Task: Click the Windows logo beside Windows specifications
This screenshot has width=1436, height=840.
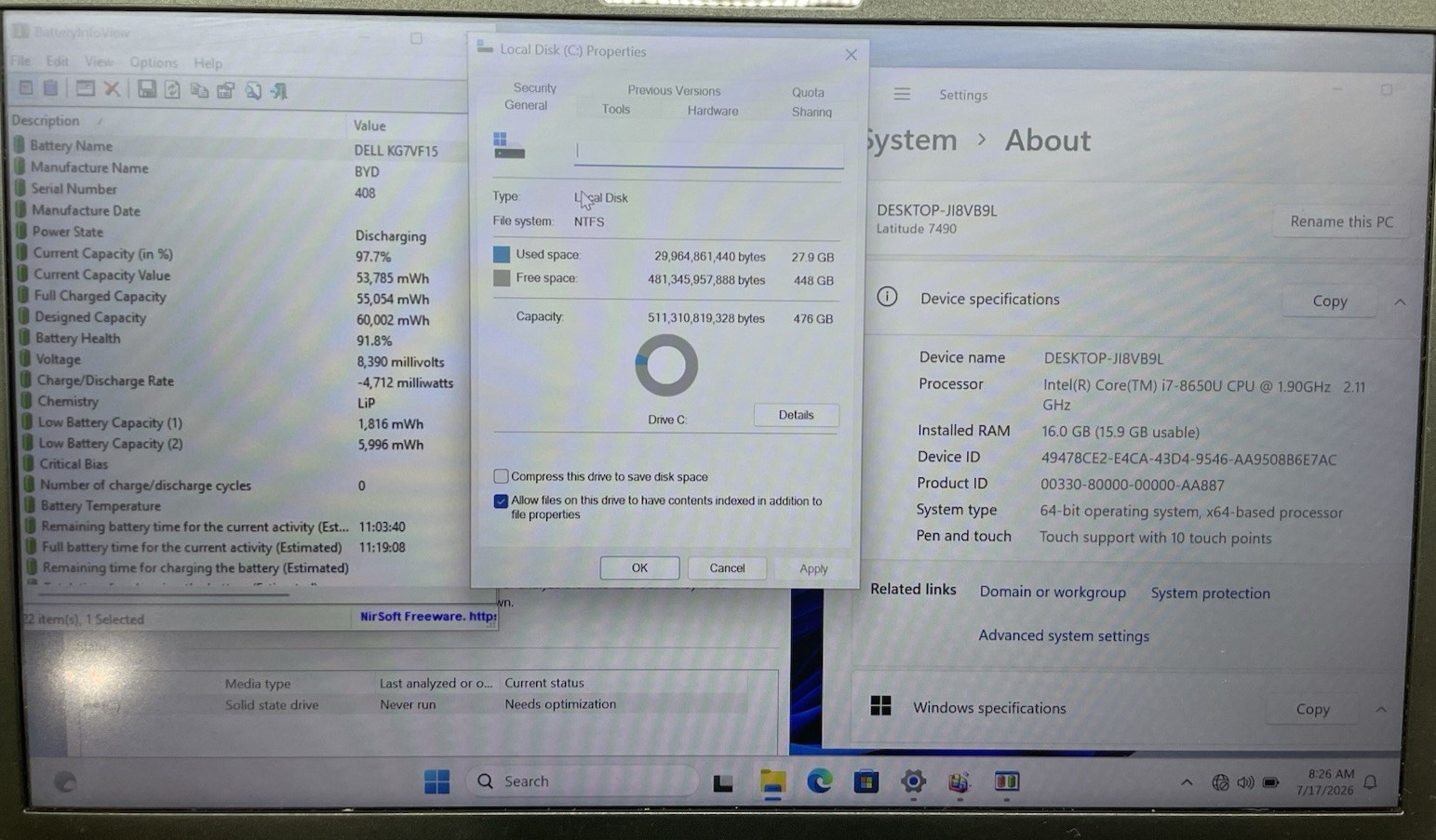Action: 880,706
